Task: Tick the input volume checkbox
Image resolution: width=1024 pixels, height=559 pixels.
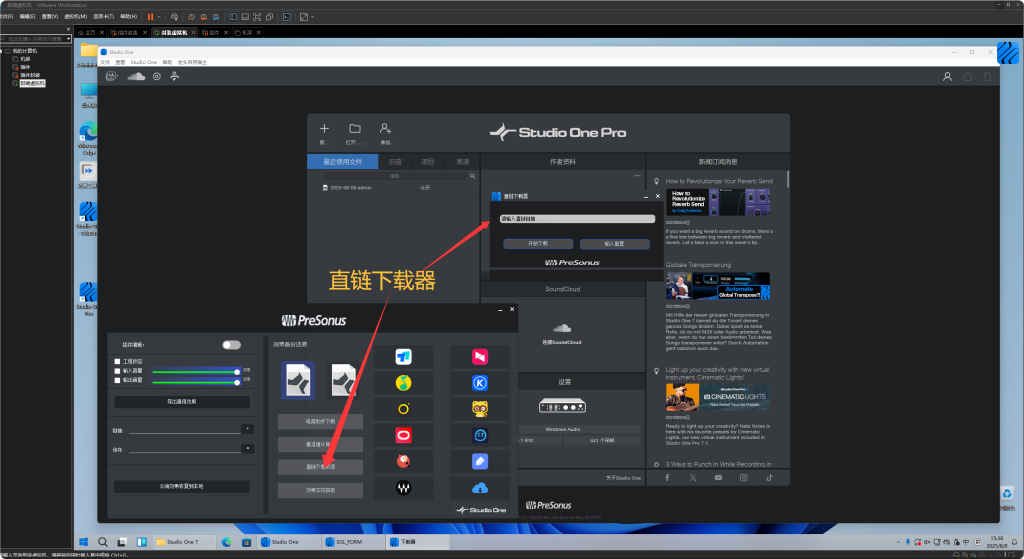Action: pos(118,371)
